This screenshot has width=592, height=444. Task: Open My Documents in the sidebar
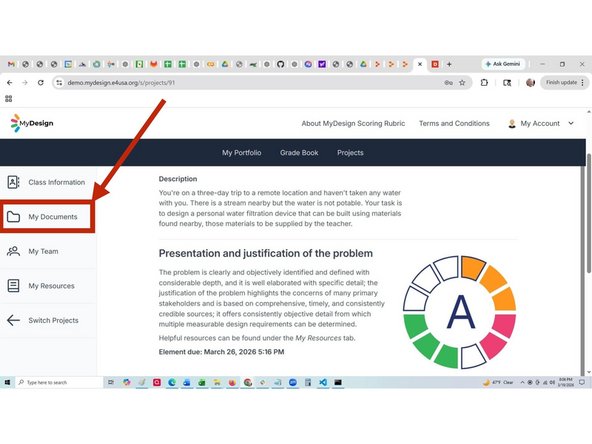point(47,217)
